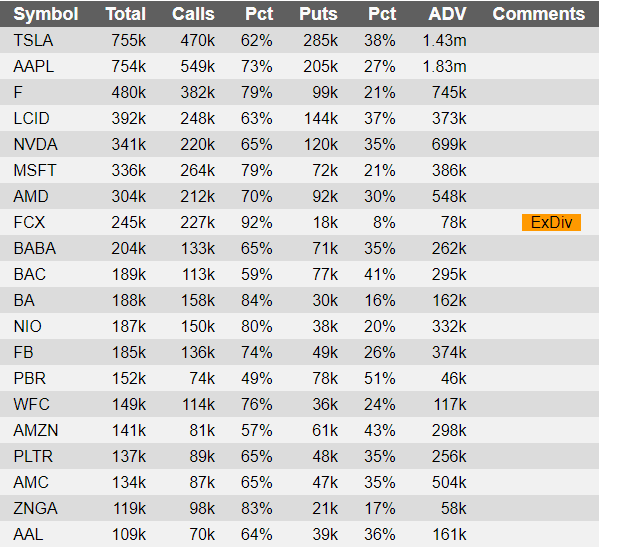Select the MSFT ticker
Image resolution: width=632 pixels, height=555 pixels.
tap(35, 170)
